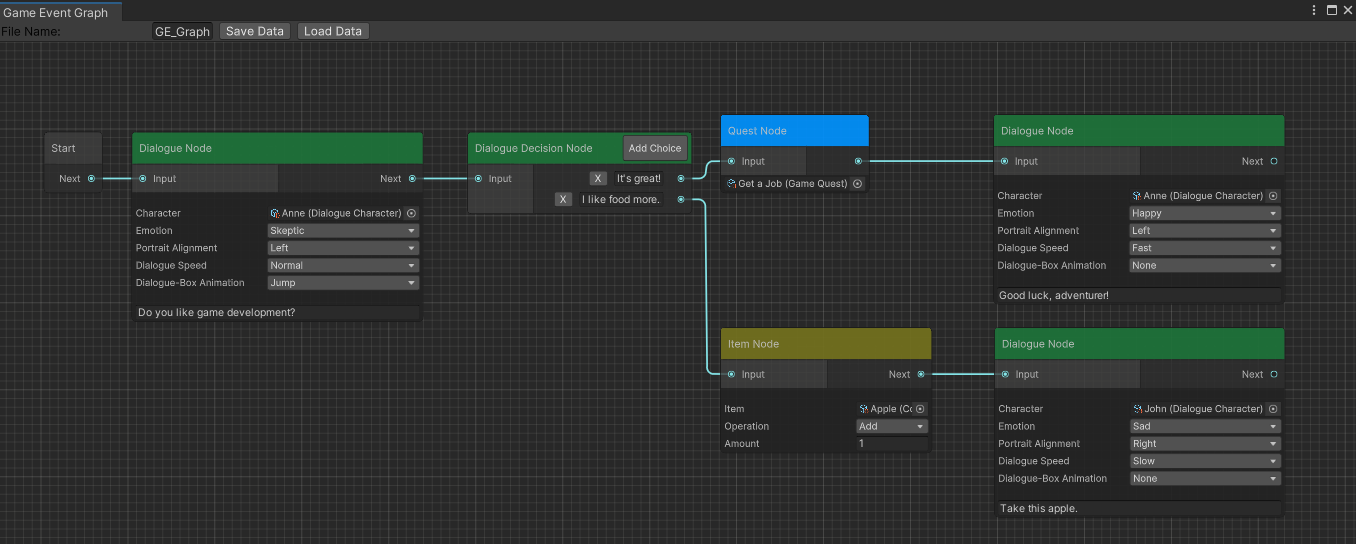
Task: Click the Amount field in Item Node
Action: (892, 444)
